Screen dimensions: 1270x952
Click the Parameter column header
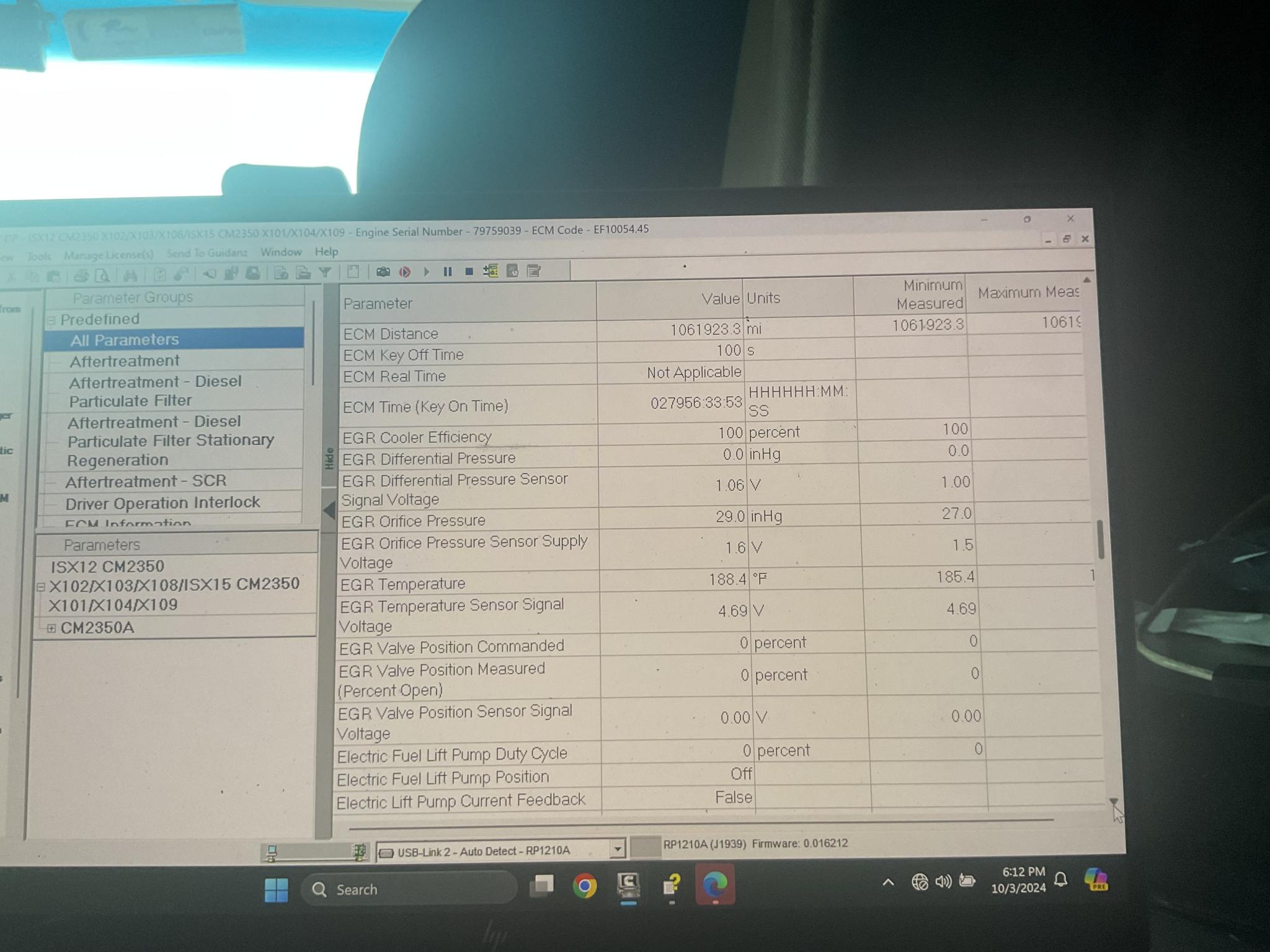point(468,302)
